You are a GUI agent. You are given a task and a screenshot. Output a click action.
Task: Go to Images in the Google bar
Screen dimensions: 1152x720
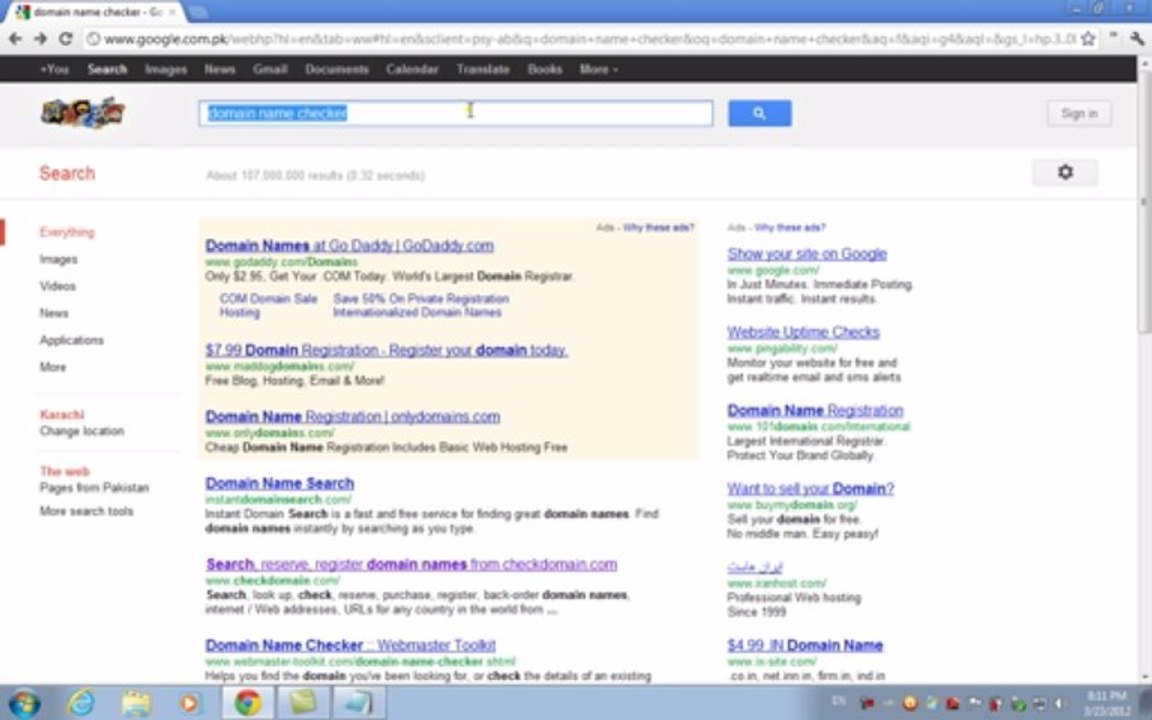coord(166,69)
